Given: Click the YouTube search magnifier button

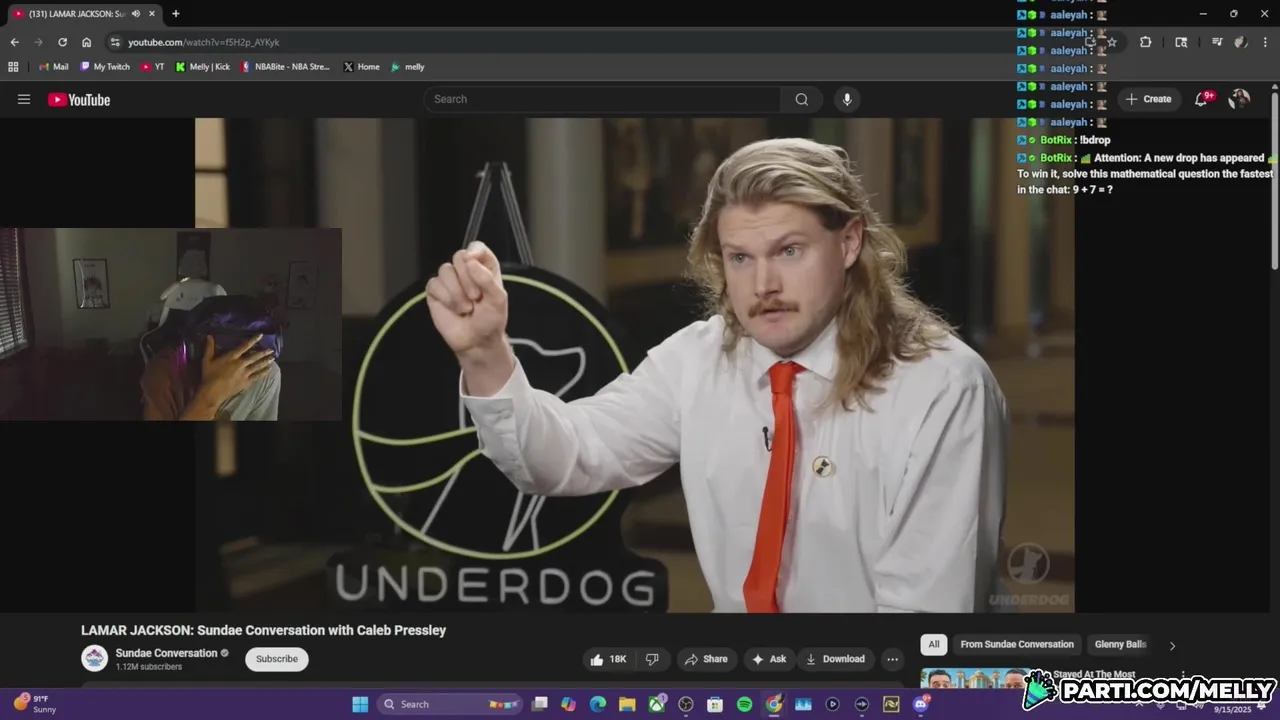Looking at the screenshot, I should click(x=802, y=99).
